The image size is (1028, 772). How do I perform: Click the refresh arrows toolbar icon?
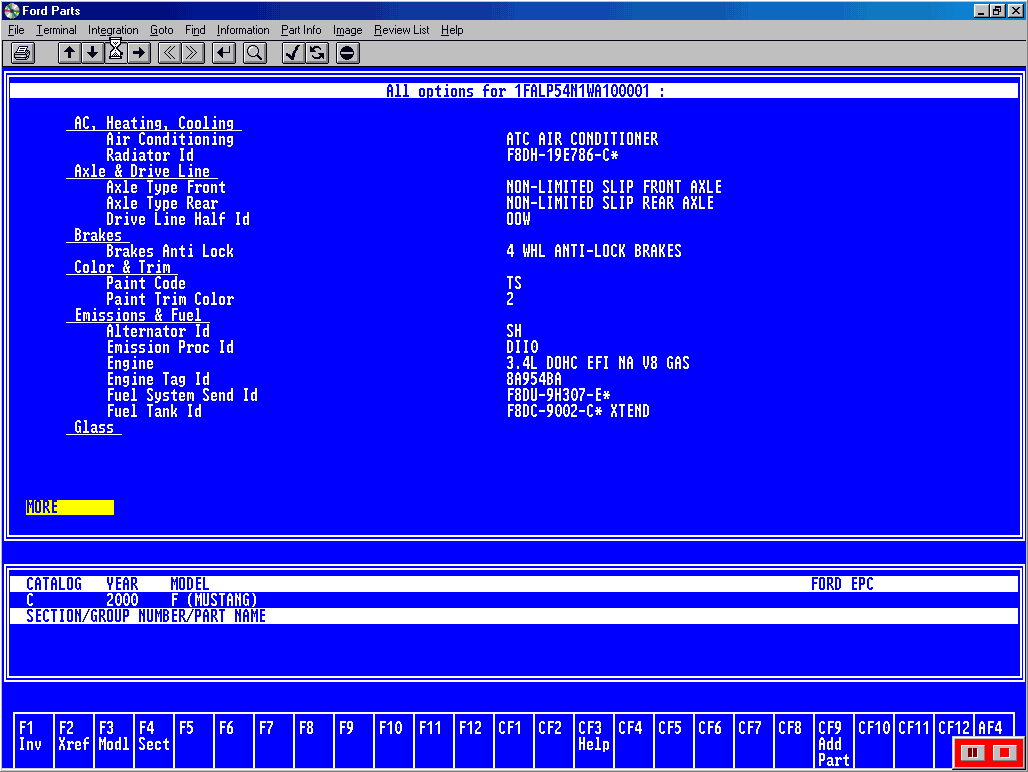click(x=317, y=53)
